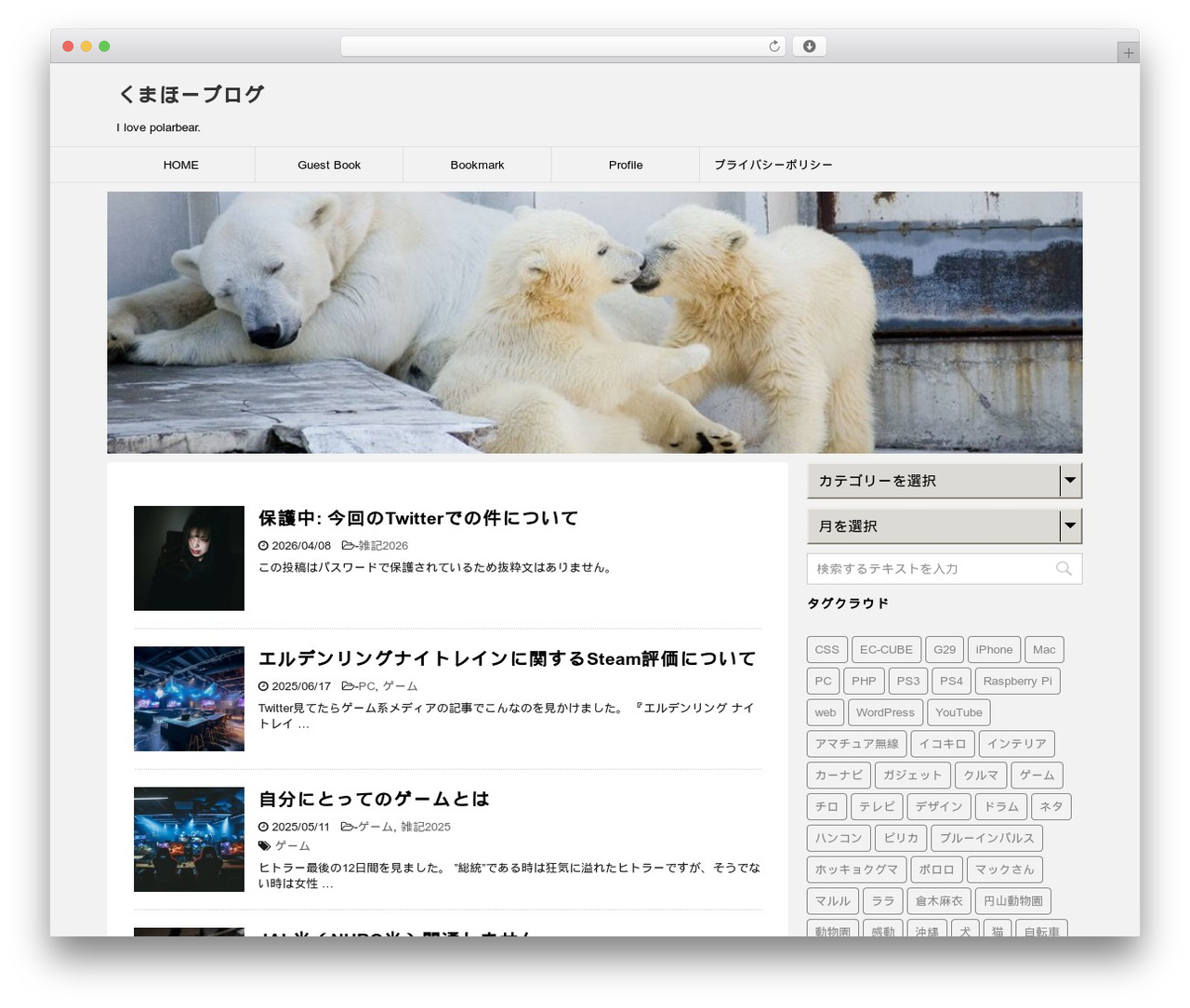This screenshot has width=1190, height=1008.
Task: Select the ドラム tag
Action: [x=1001, y=807]
